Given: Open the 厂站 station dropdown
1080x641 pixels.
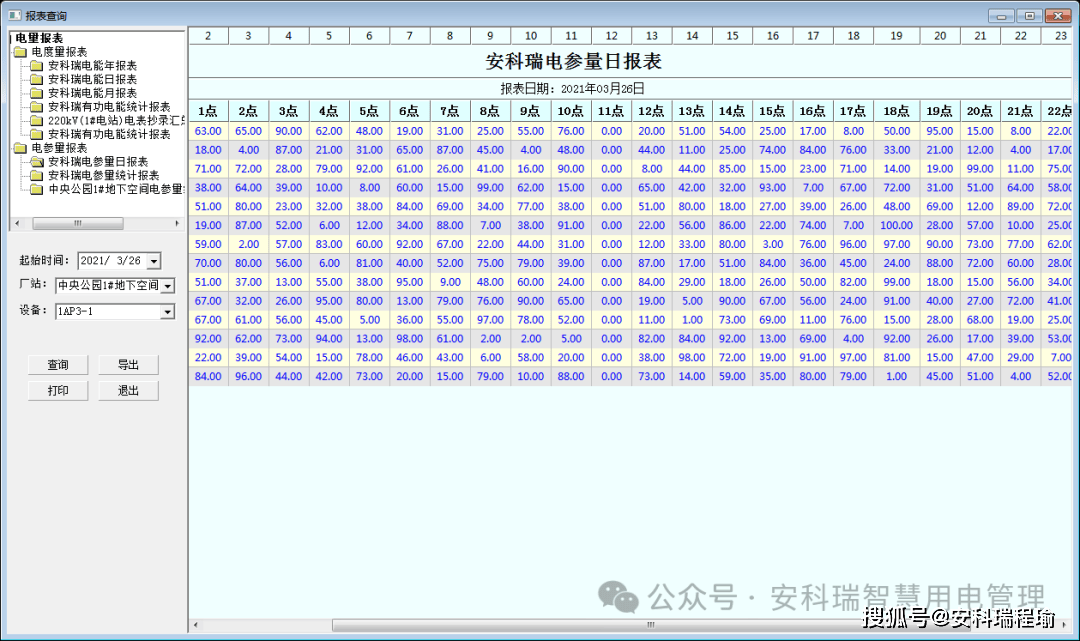Looking at the screenshot, I should point(167,286).
